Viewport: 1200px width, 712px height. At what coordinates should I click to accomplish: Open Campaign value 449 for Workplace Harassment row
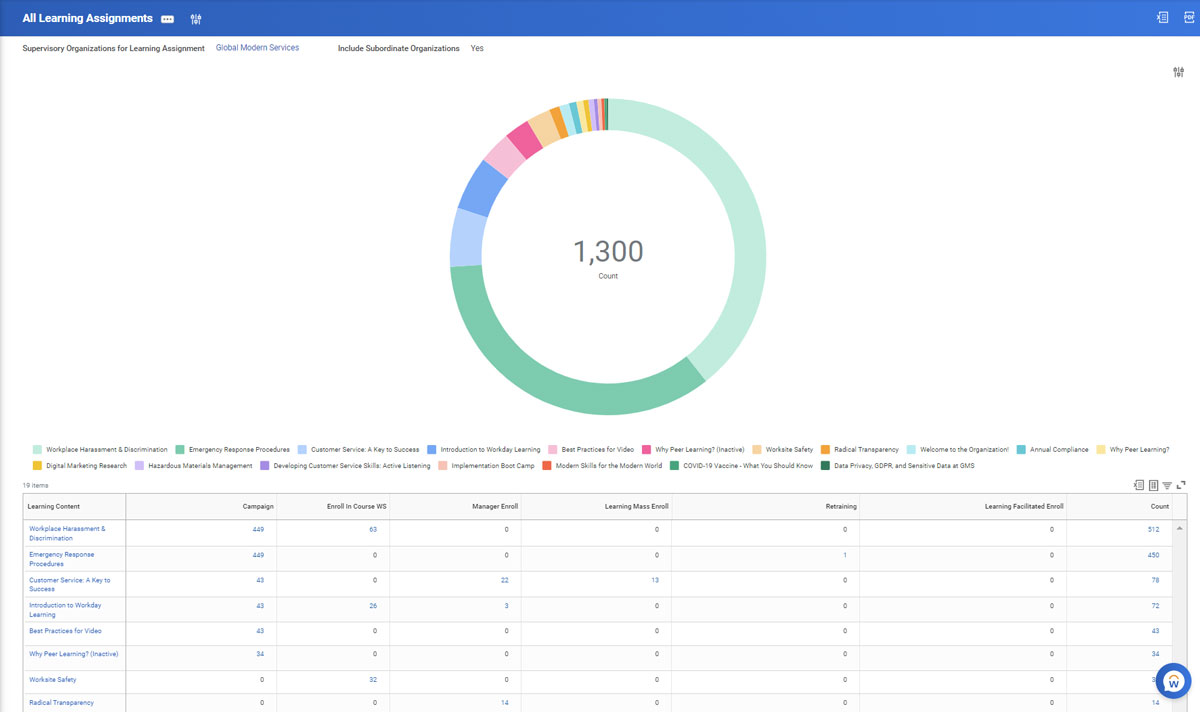point(258,529)
